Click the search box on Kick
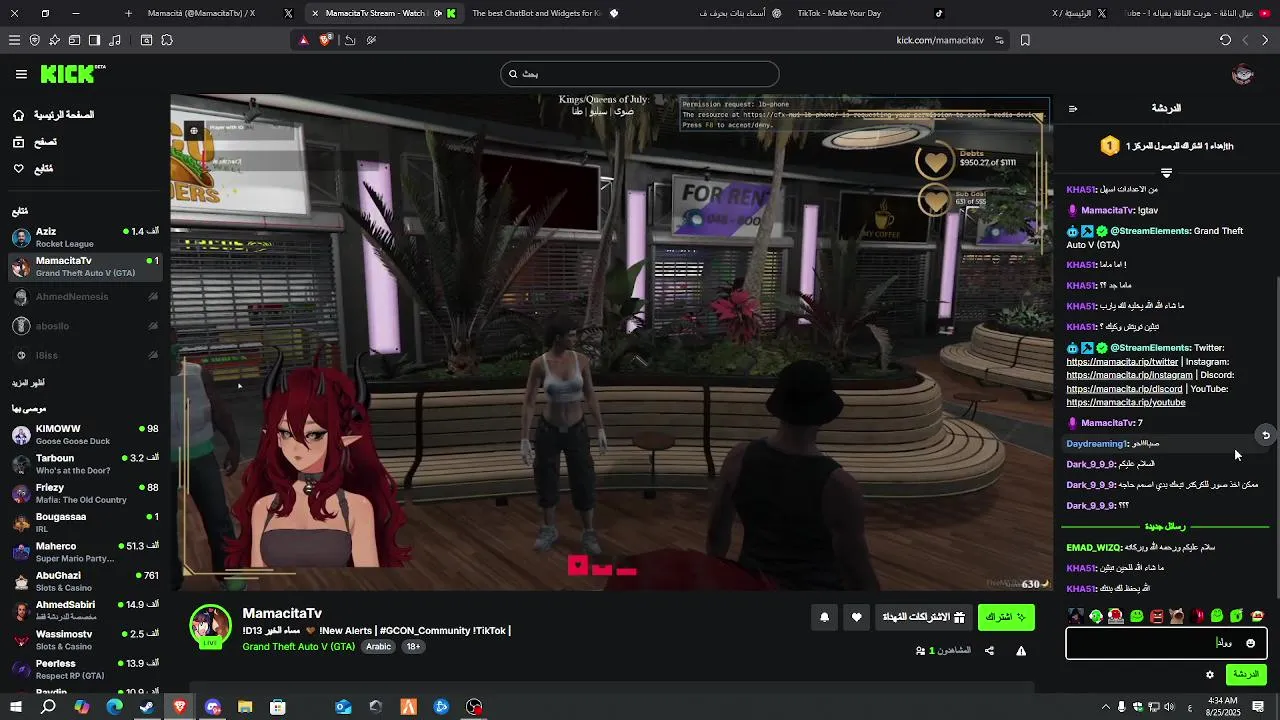This screenshot has height=720, width=1280. pyautogui.click(x=640, y=74)
